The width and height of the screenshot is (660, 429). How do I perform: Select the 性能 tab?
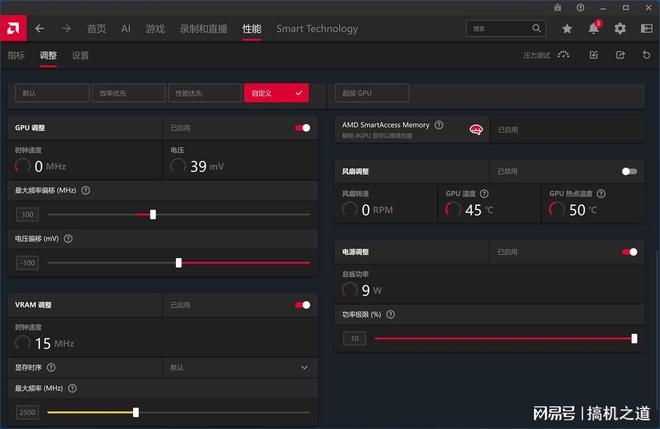252,29
